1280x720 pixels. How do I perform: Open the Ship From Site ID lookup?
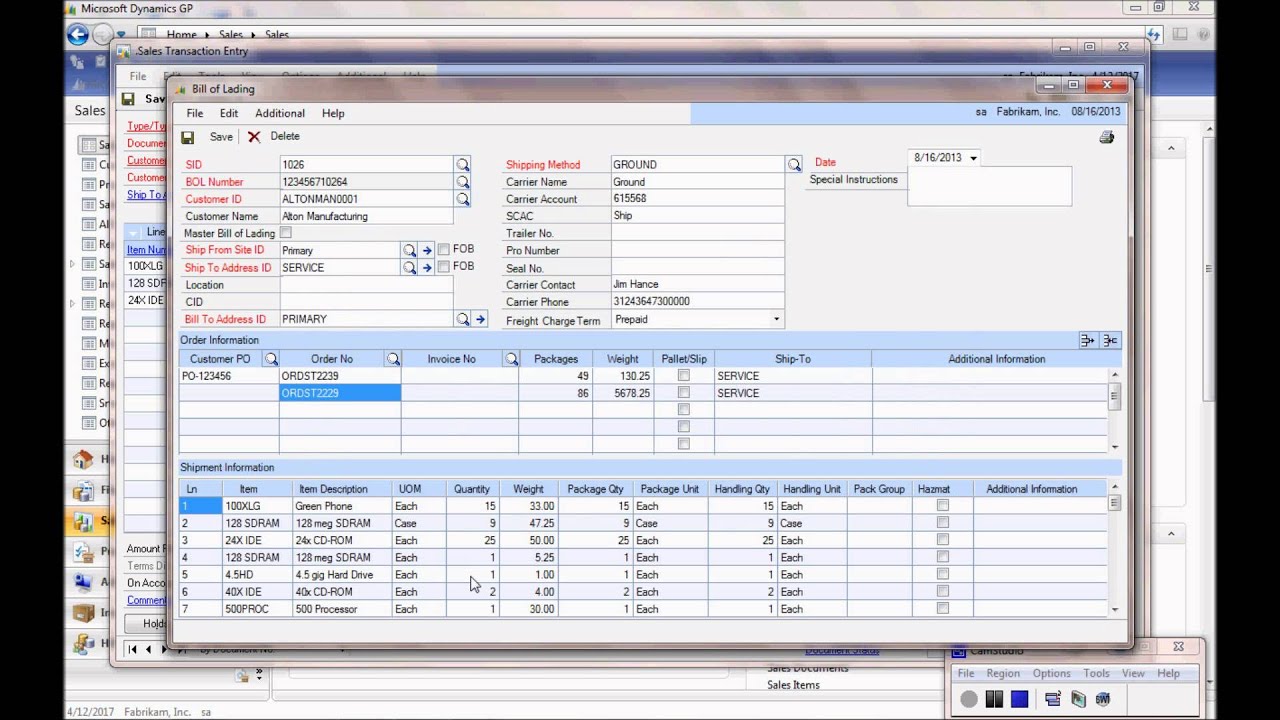[409, 250]
